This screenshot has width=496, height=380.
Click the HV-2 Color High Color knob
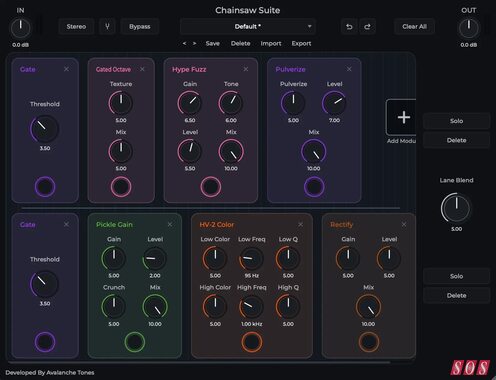click(215, 307)
